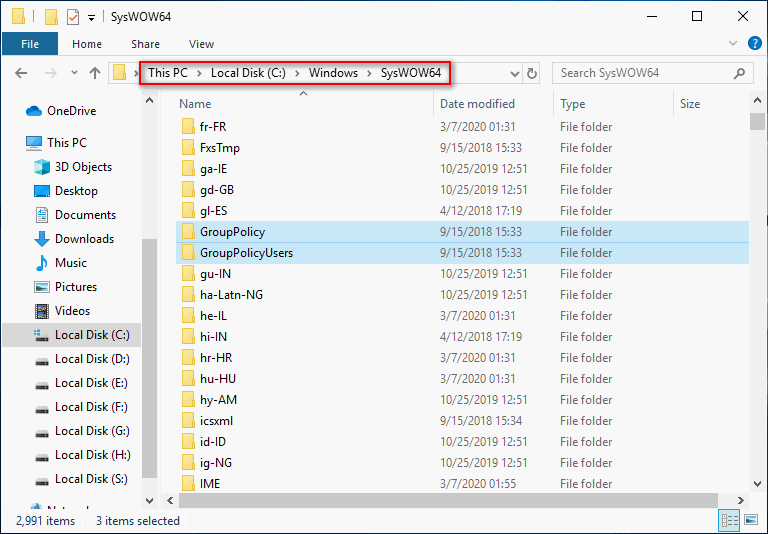Image resolution: width=768 pixels, height=534 pixels.
Task: Open the File menu tab
Action: point(30,44)
